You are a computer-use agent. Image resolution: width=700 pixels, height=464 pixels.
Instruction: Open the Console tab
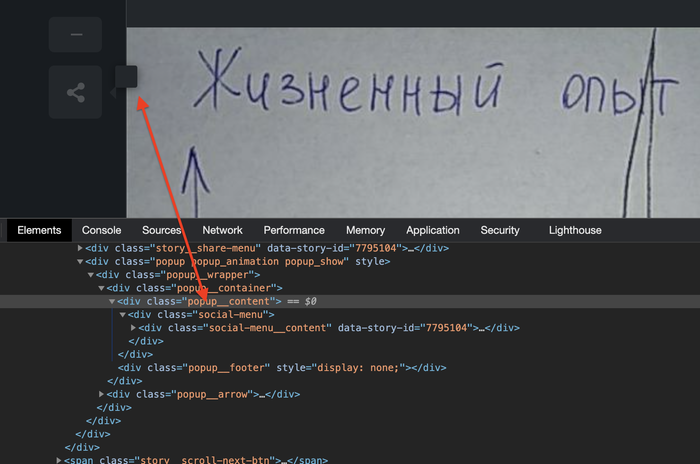(x=101, y=230)
